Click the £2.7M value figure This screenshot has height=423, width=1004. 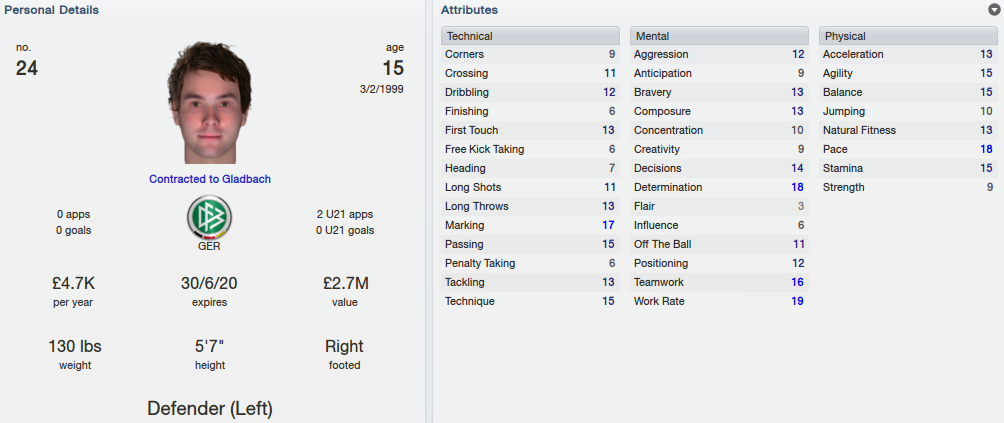point(344,283)
